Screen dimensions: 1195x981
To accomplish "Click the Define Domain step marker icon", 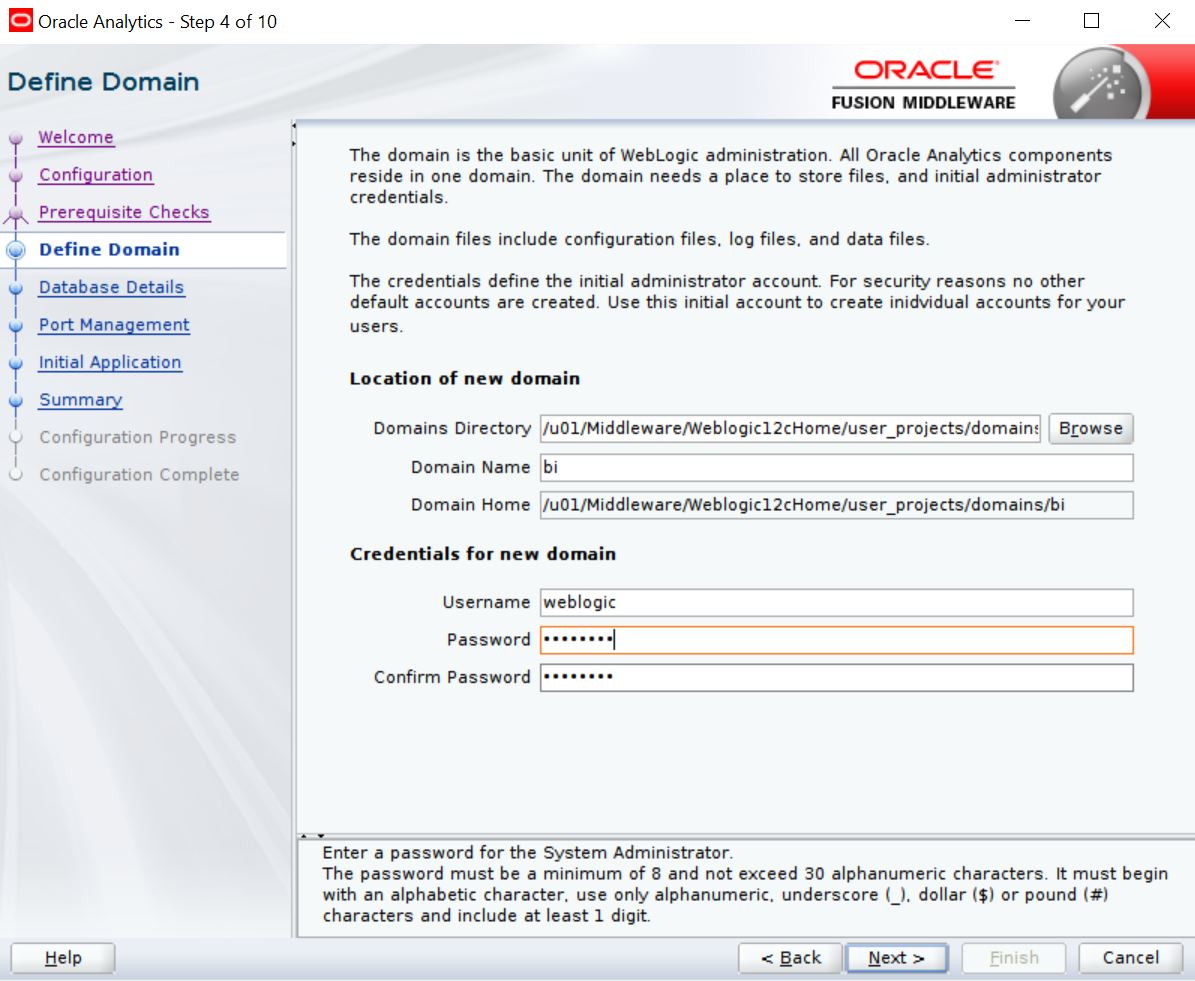I will (x=15, y=250).
